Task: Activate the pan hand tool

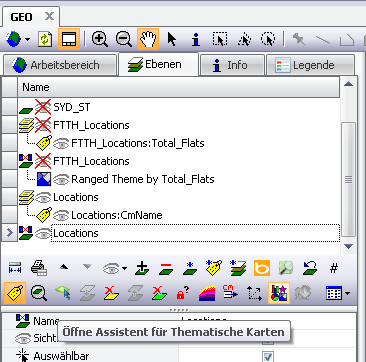Action: [148, 39]
